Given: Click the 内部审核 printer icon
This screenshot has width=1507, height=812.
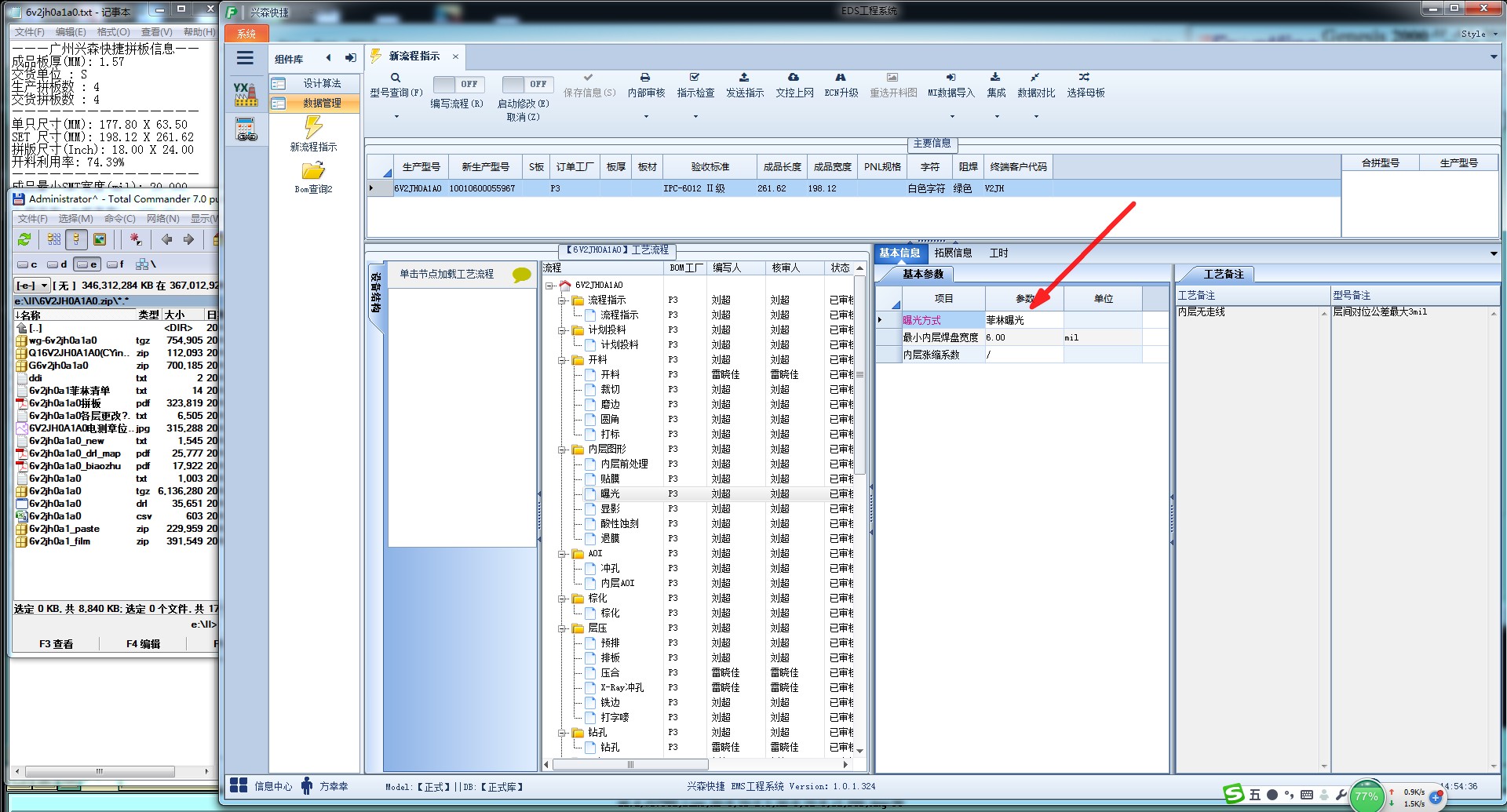Looking at the screenshot, I should (x=645, y=78).
